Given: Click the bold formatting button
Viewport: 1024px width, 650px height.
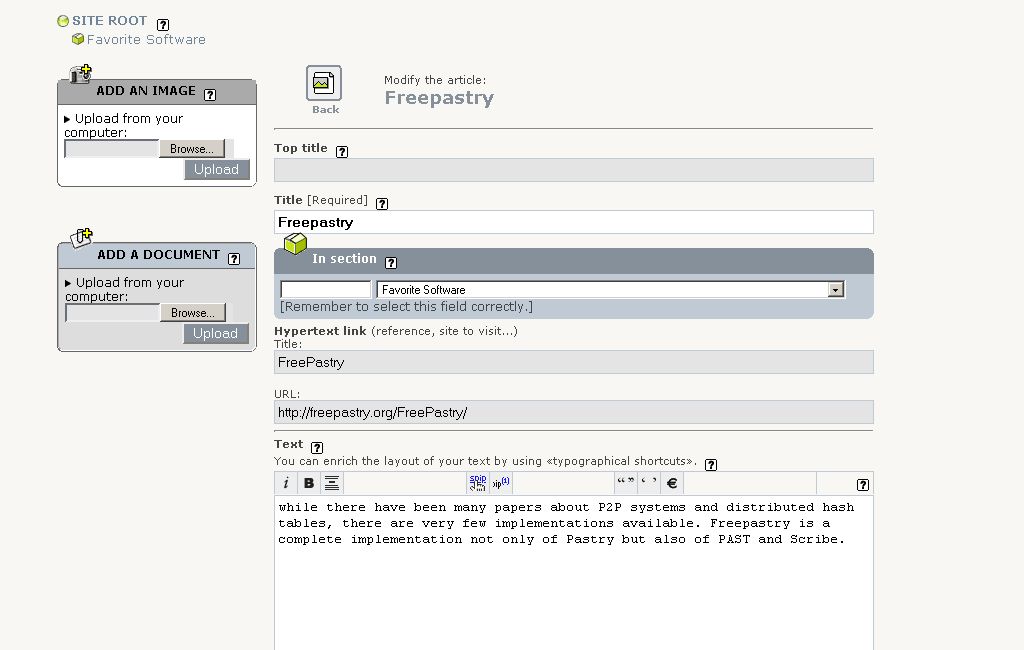Looking at the screenshot, I should coord(309,483).
